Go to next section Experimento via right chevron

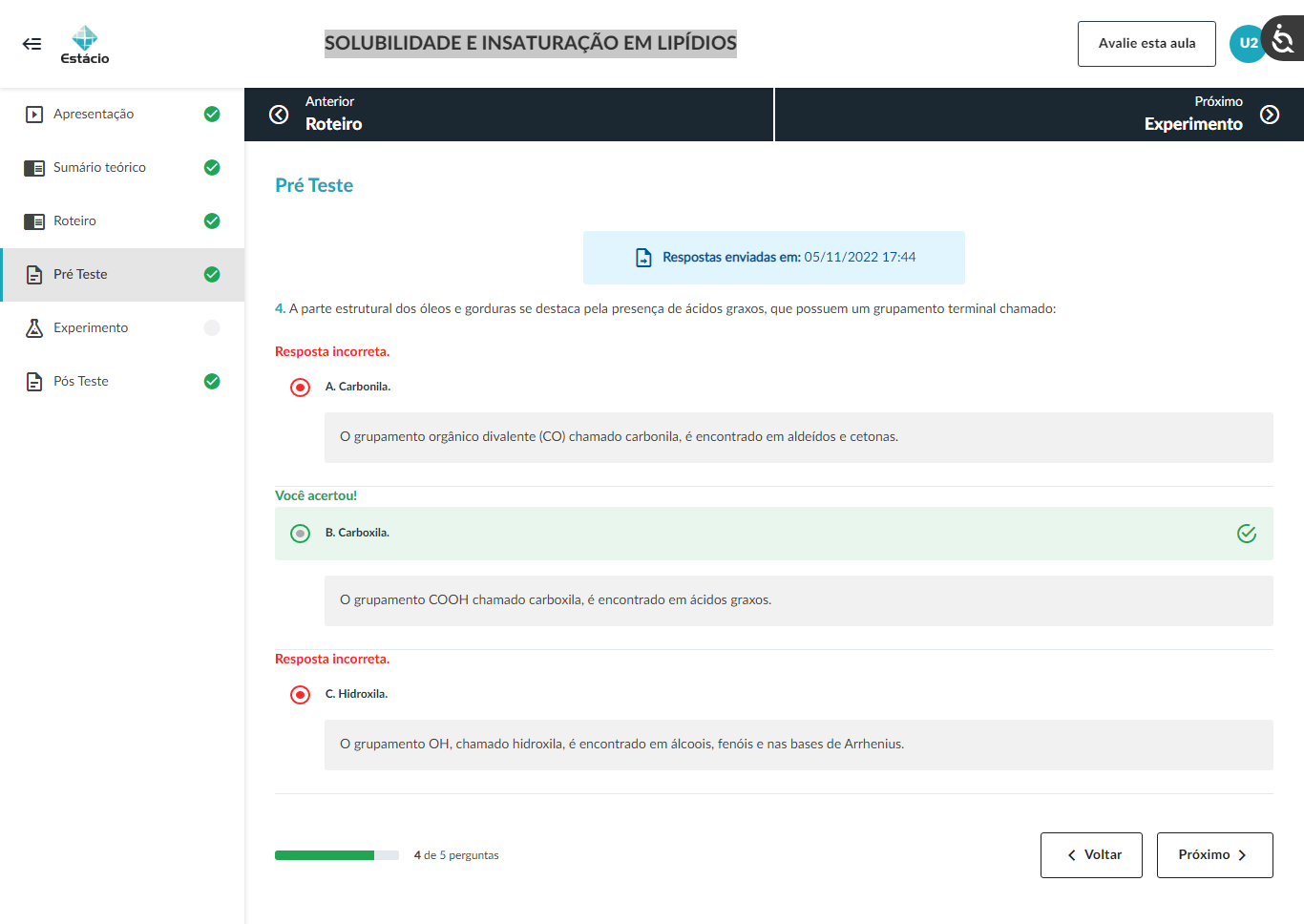click(1269, 115)
